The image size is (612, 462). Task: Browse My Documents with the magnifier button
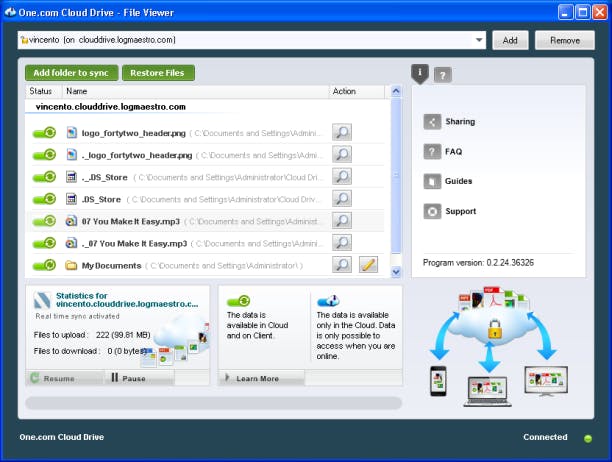(342, 265)
